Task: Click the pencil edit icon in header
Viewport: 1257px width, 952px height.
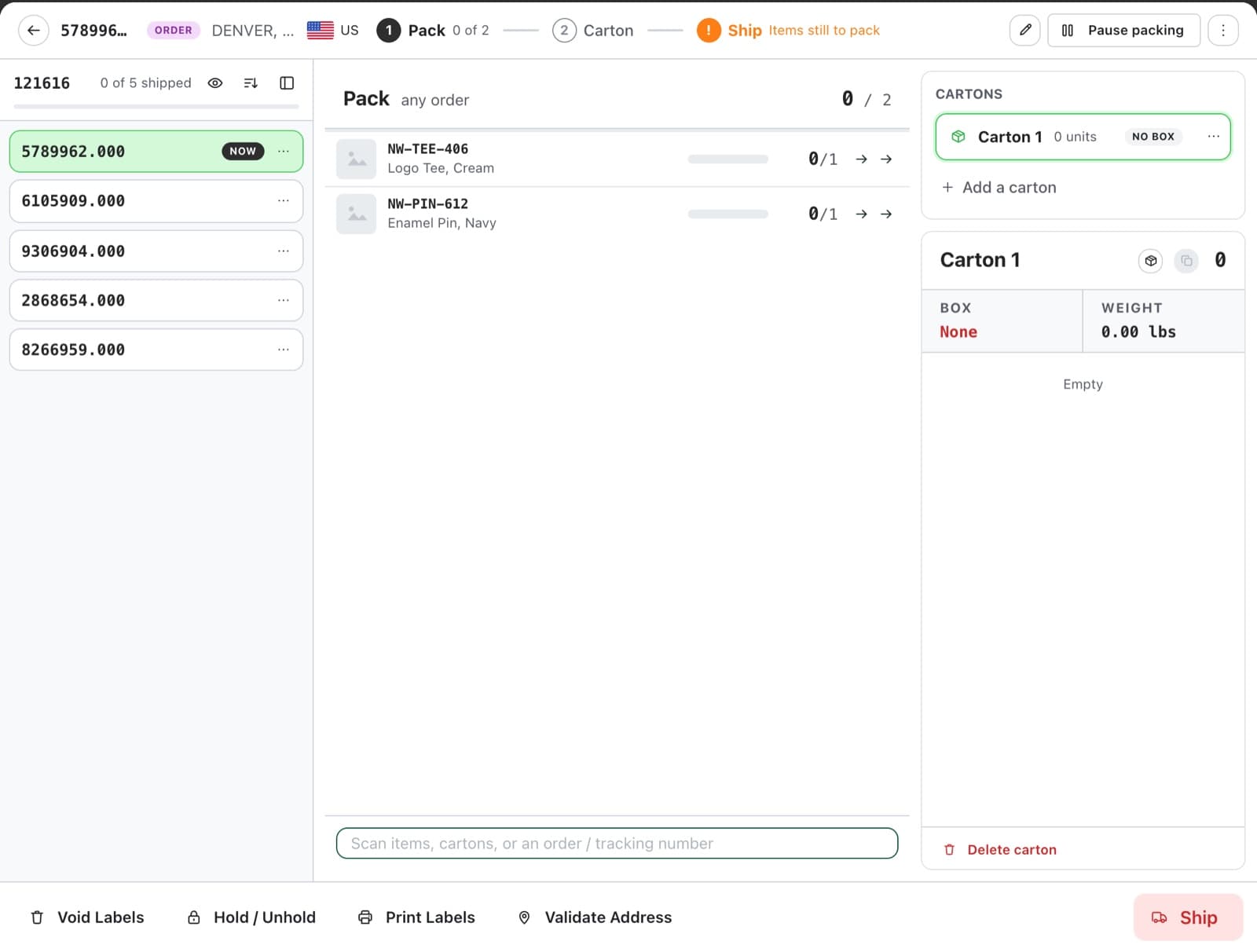Action: [x=1025, y=31]
